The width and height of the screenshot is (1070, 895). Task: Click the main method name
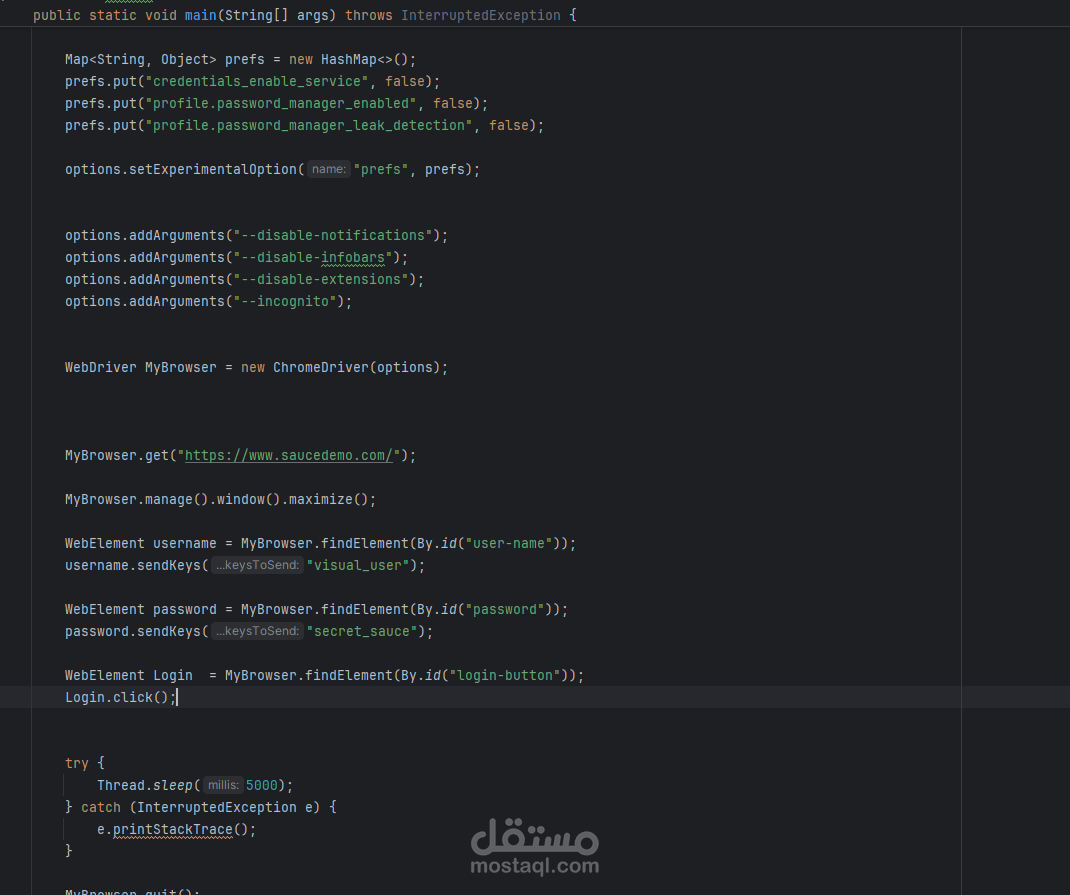point(201,15)
